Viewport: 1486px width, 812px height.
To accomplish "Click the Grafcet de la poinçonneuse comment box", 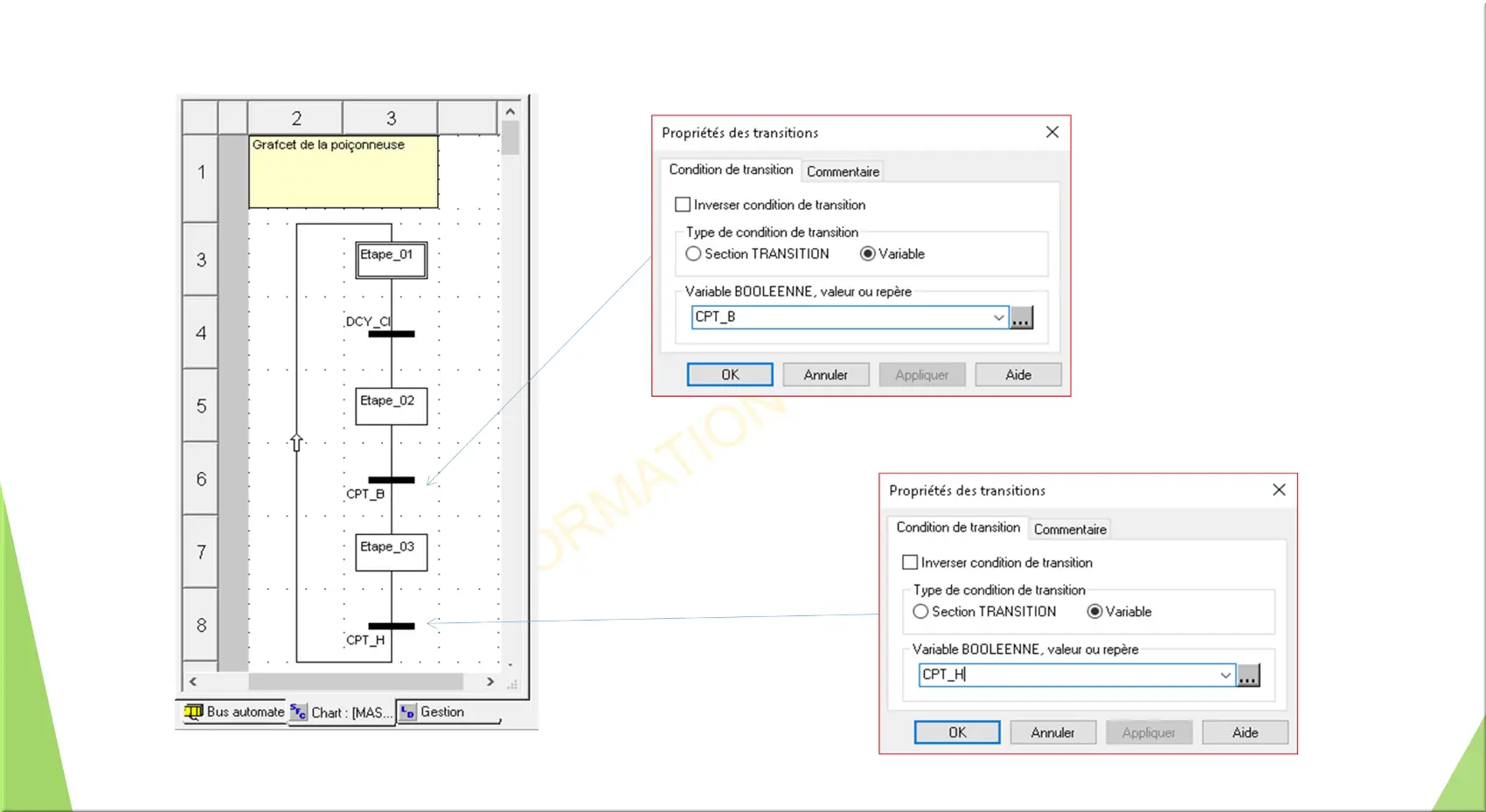I will coord(344,171).
